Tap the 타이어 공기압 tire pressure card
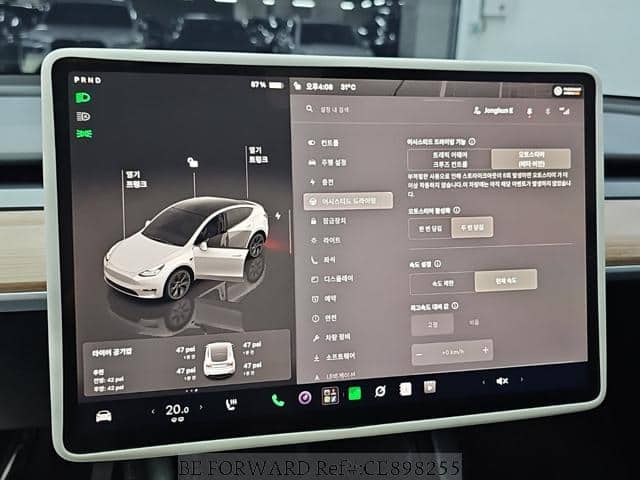The image size is (640, 480). tap(187, 363)
